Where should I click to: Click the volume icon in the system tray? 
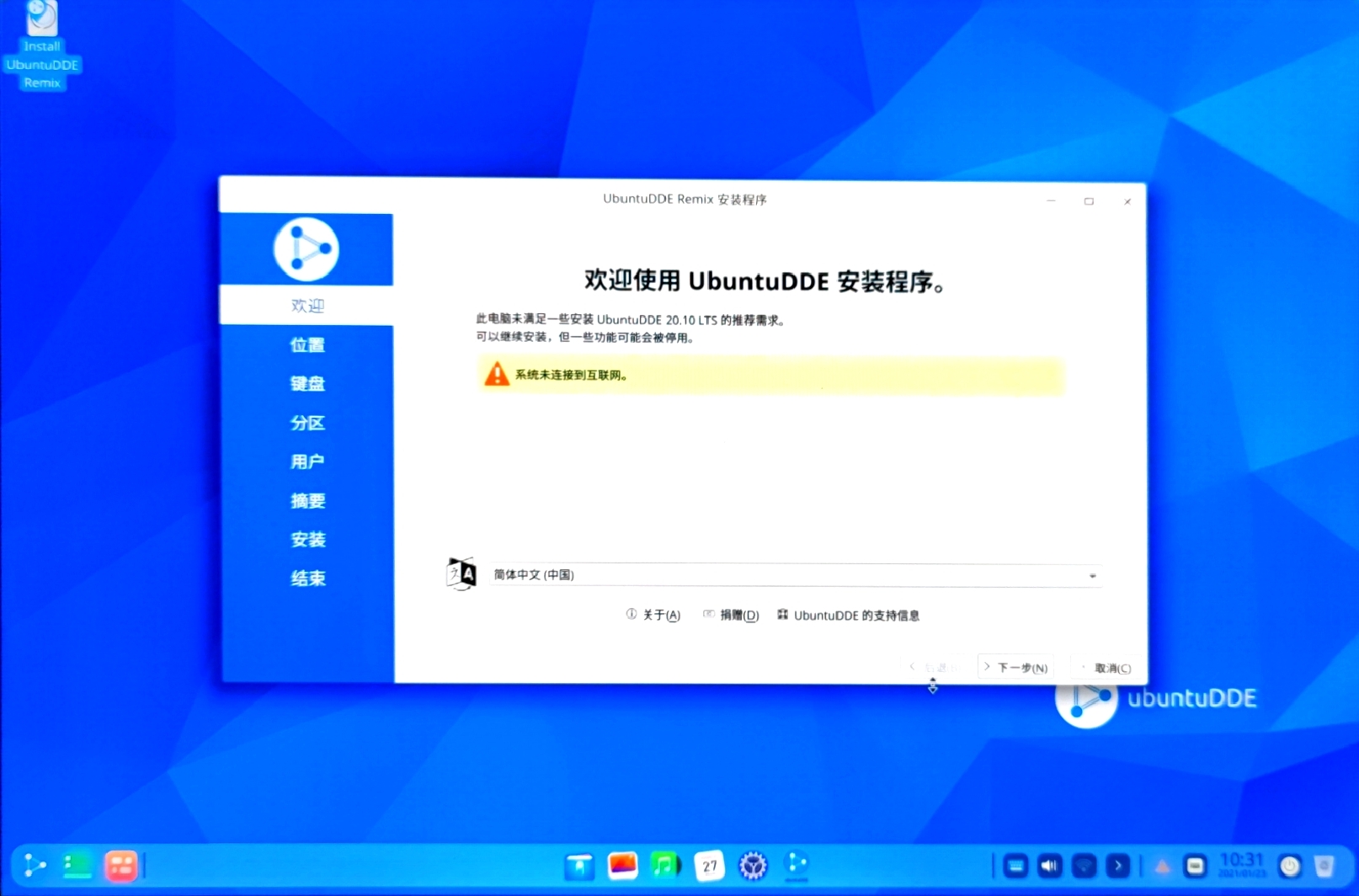point(1047,865)
